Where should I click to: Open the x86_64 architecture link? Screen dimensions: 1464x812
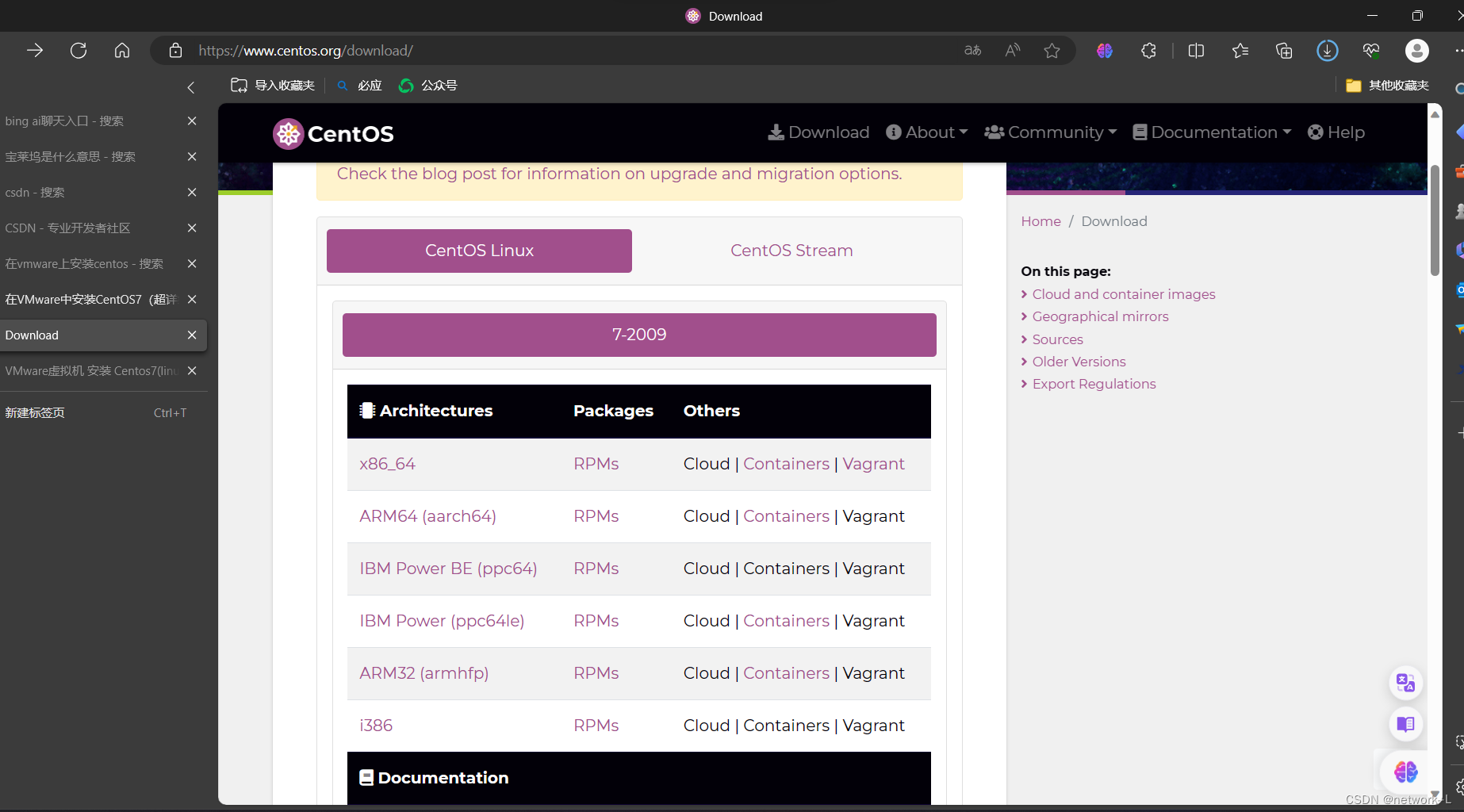(x=387, y=464)
